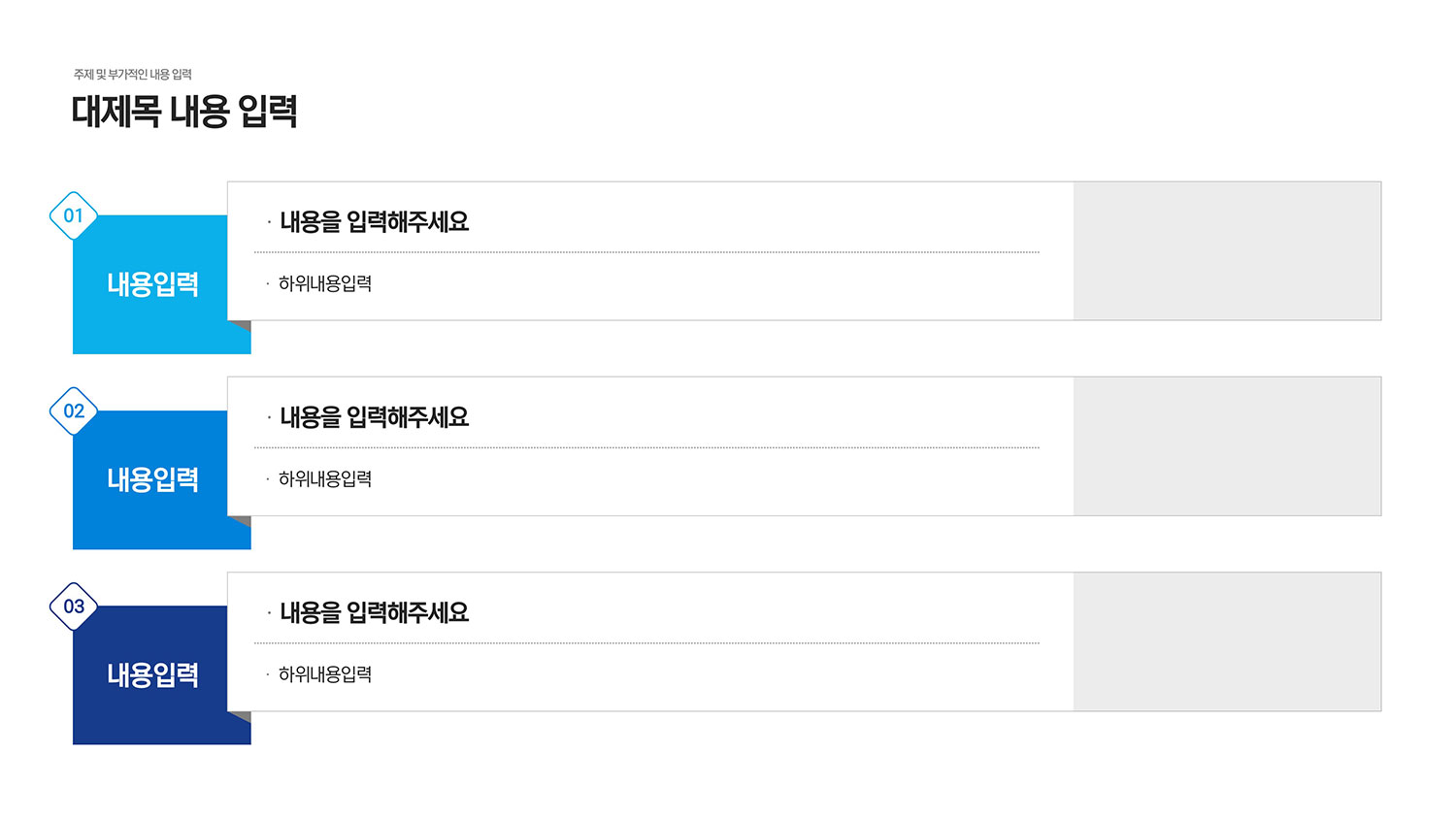1456x819 pixels.
Task: Click the 03 diamond badge
Action: [74, 606]
